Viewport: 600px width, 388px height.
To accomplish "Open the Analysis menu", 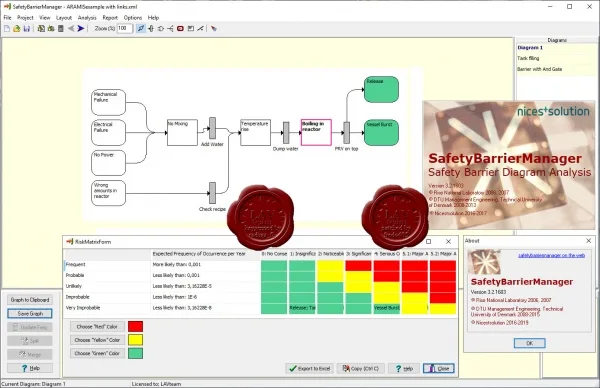I will [x=87, y=18].
